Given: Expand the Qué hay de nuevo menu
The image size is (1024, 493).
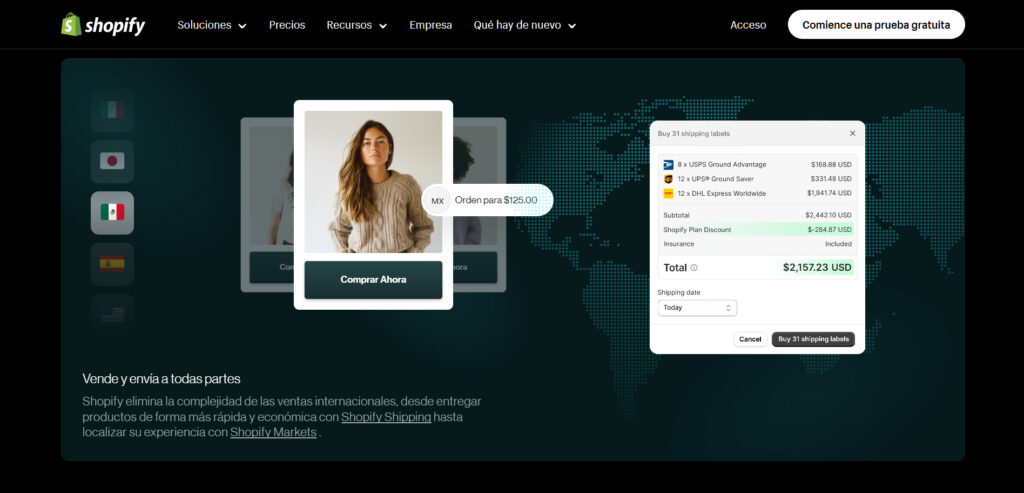Looking at the screenshot, I should point(525,25).
